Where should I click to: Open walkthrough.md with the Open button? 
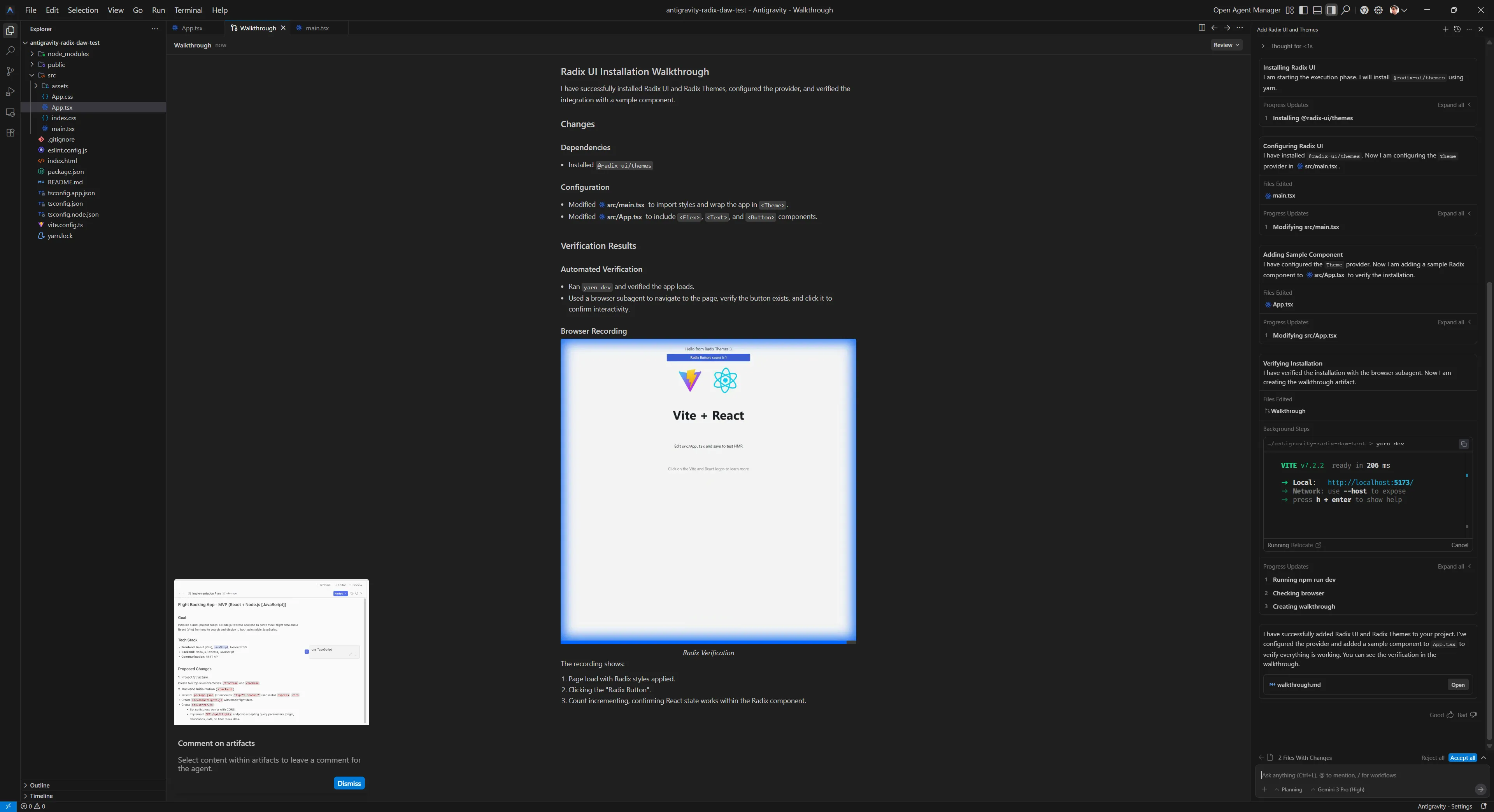tap(1457, 684)
